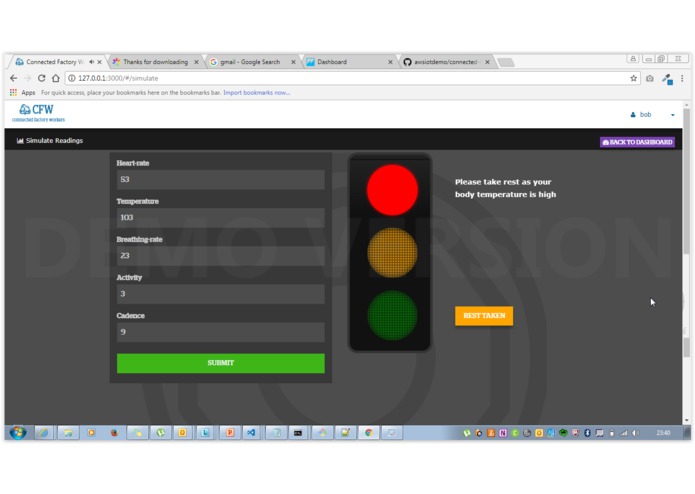The image size is (695, 494).
Task: Click the OneNote tray icon
Action: 503,433
